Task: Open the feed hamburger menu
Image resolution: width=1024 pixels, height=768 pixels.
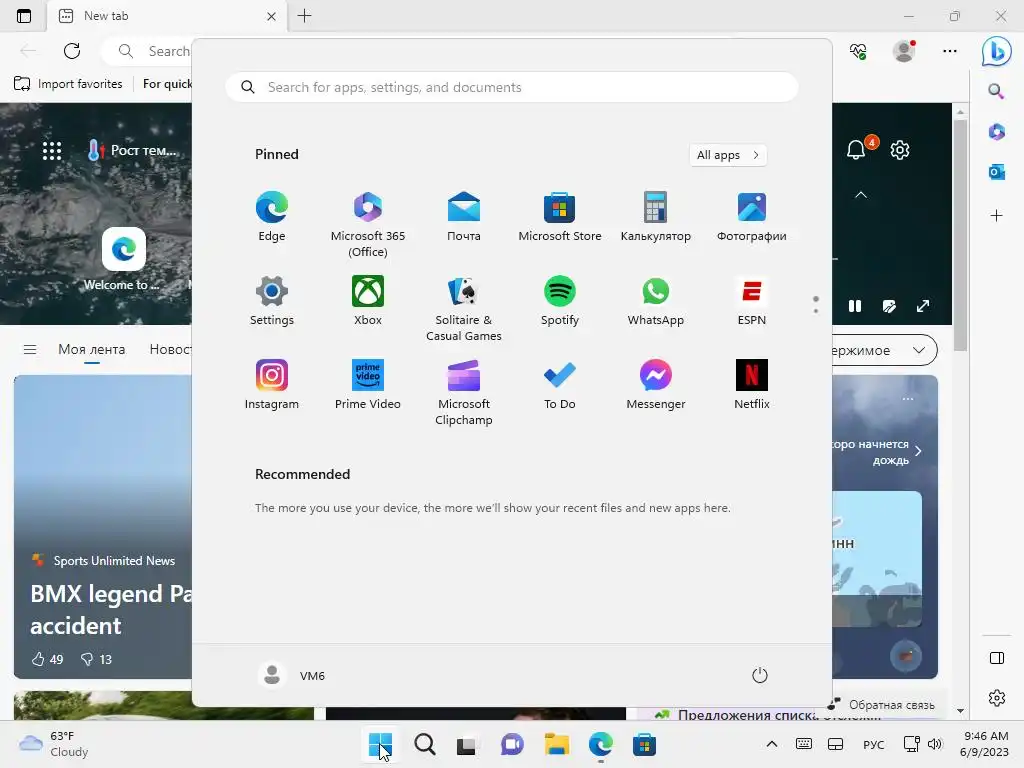Action: coord(30,349)
